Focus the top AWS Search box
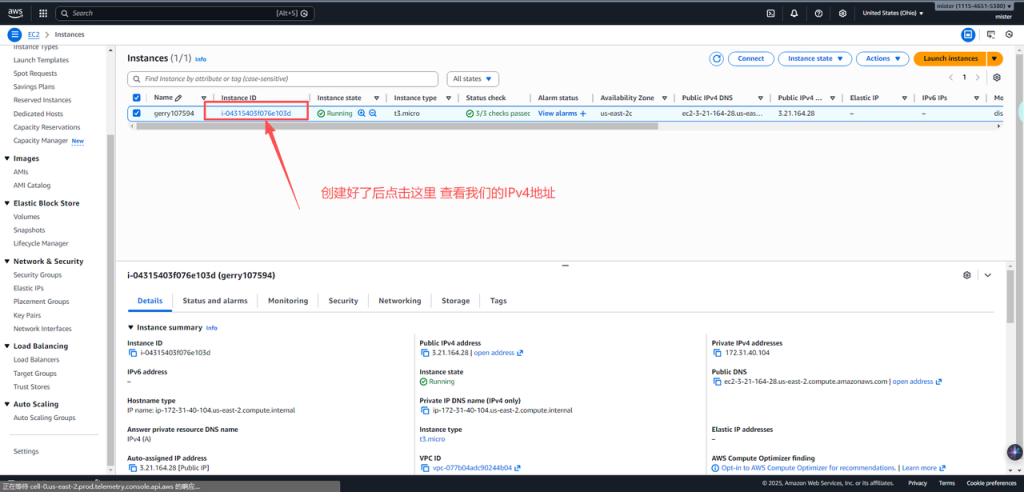Screen dimensions: 1024x492 pos(185,13)
